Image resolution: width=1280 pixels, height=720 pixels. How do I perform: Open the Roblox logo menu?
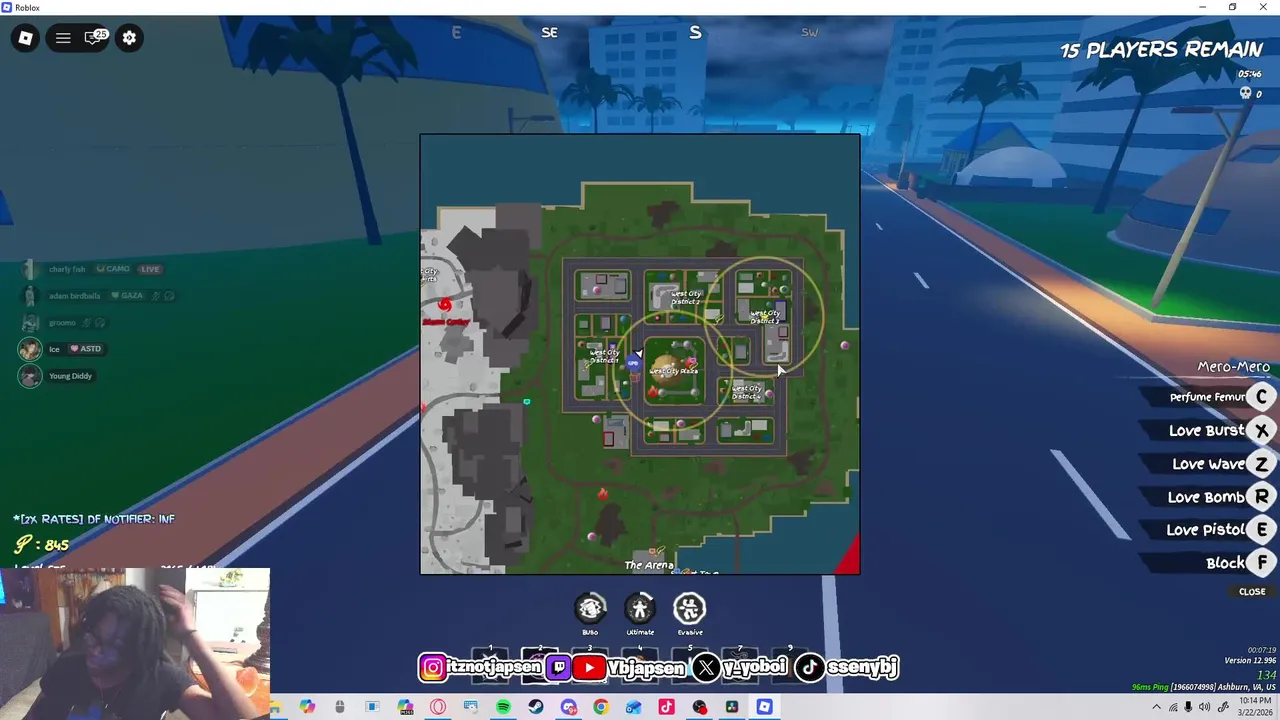coord(25,38)
